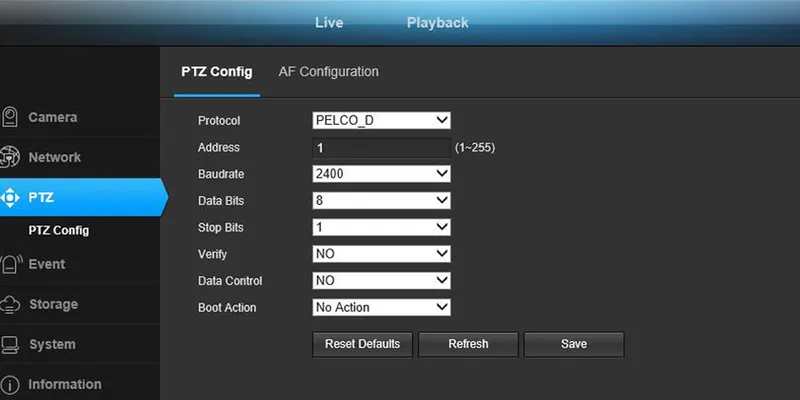
Task: Expand the Stop Bits dropdown
Action: coord(381,227)
